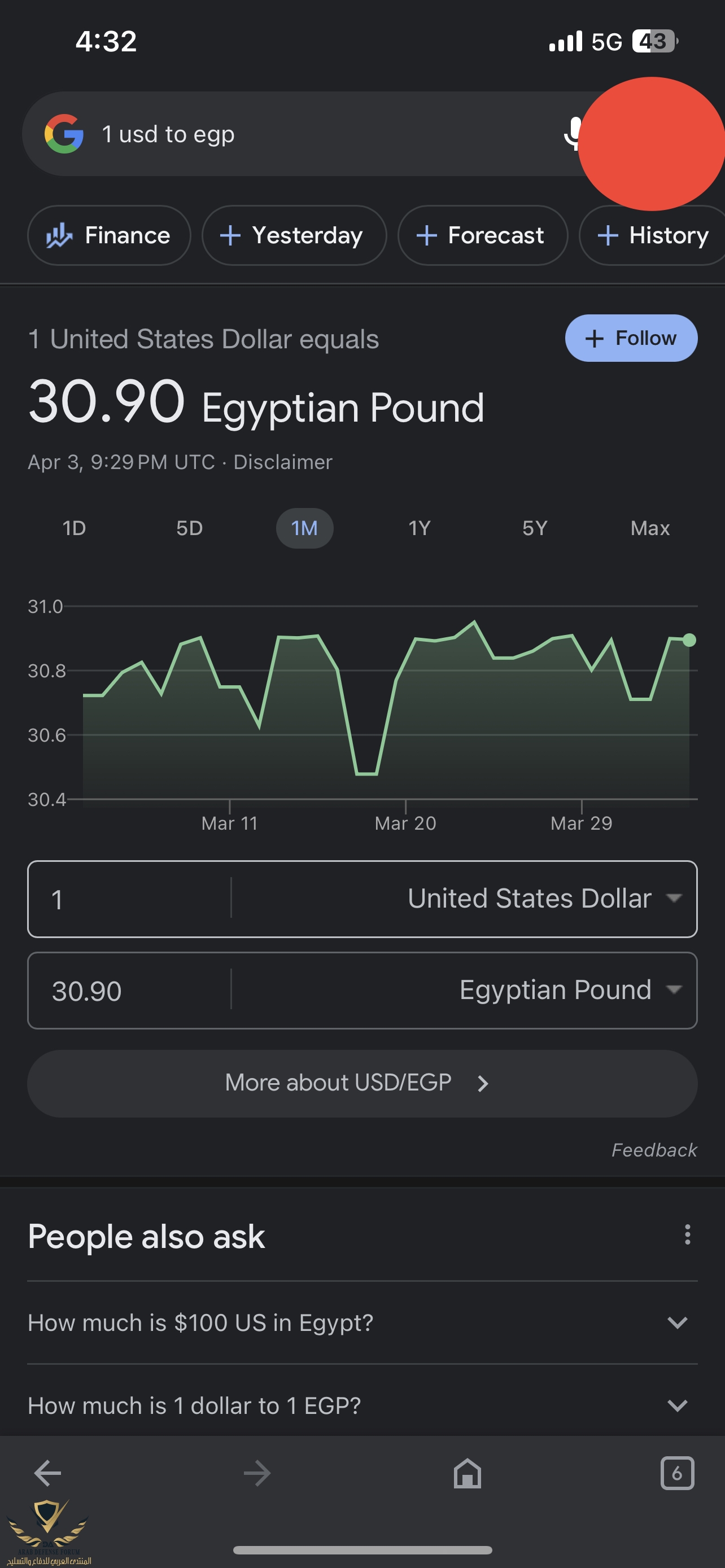This screenshot has height=1568, width=725.
Task: Tap the amount field showing 30.90
Action: (129, 991)
